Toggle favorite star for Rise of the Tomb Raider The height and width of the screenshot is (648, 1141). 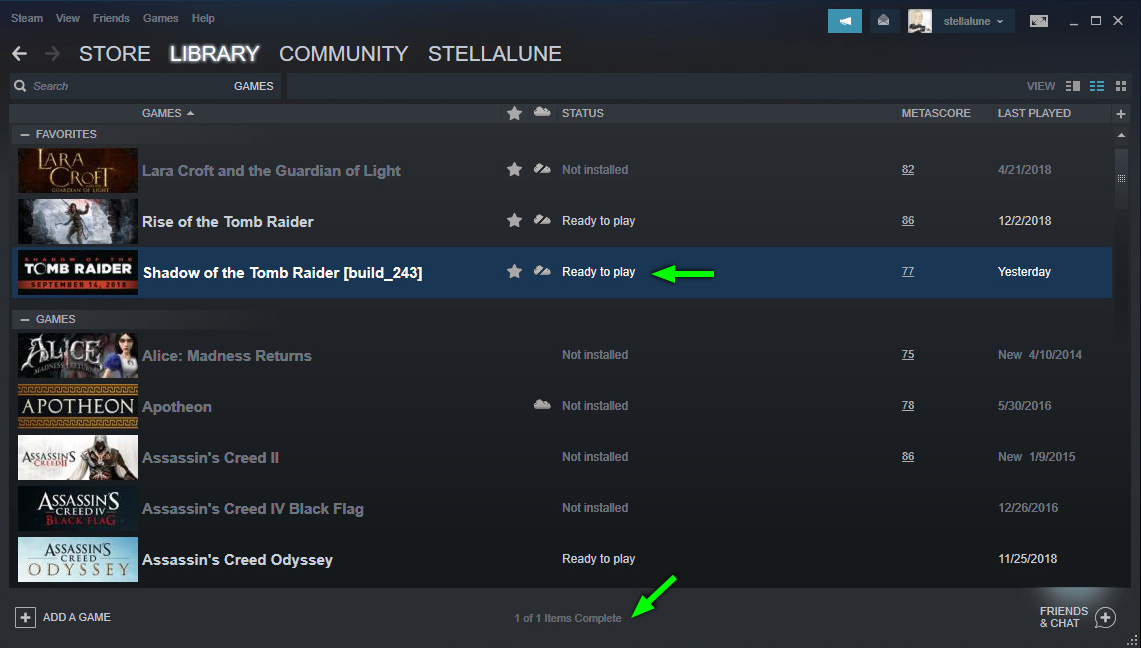click(514, 221)
